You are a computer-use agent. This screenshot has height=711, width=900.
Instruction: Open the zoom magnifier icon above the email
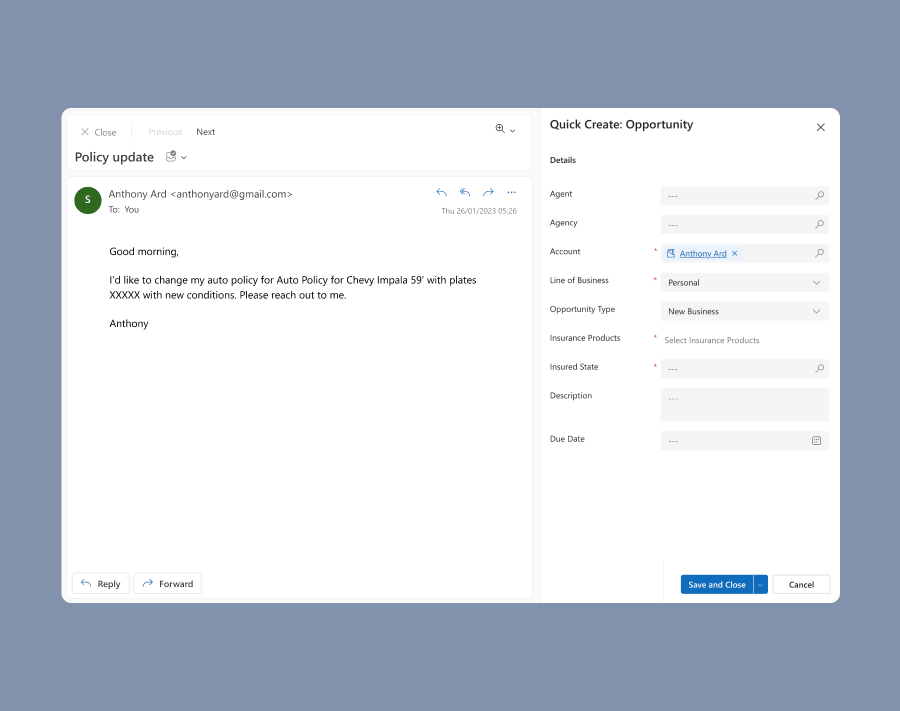[x=499, y=130]
